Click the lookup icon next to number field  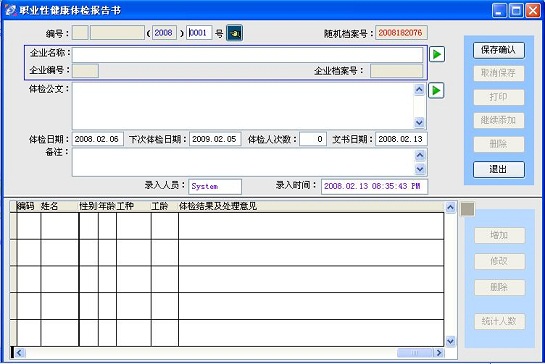(234, 33)
